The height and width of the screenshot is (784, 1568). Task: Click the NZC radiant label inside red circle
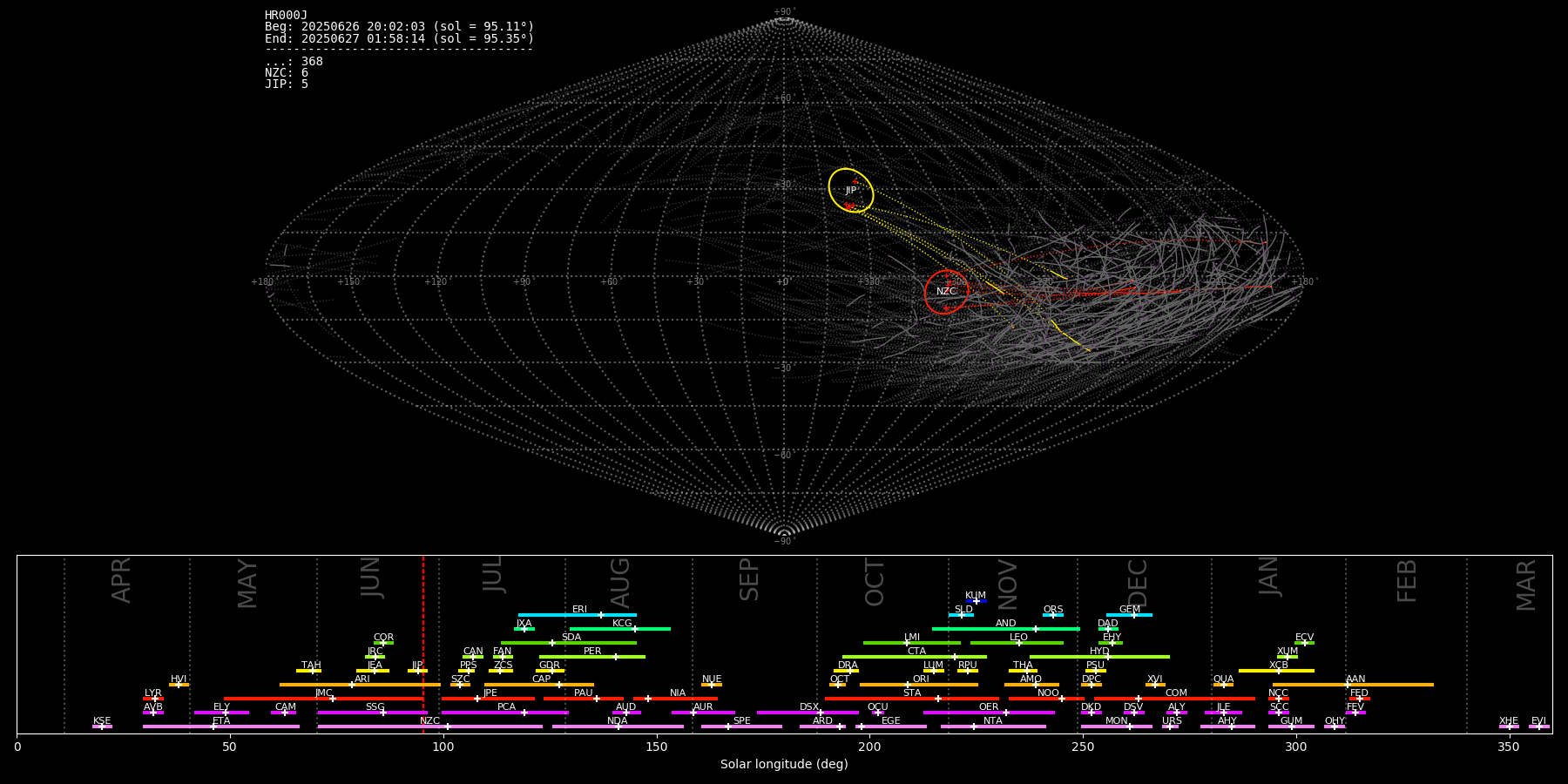click(x=946, y=292)
